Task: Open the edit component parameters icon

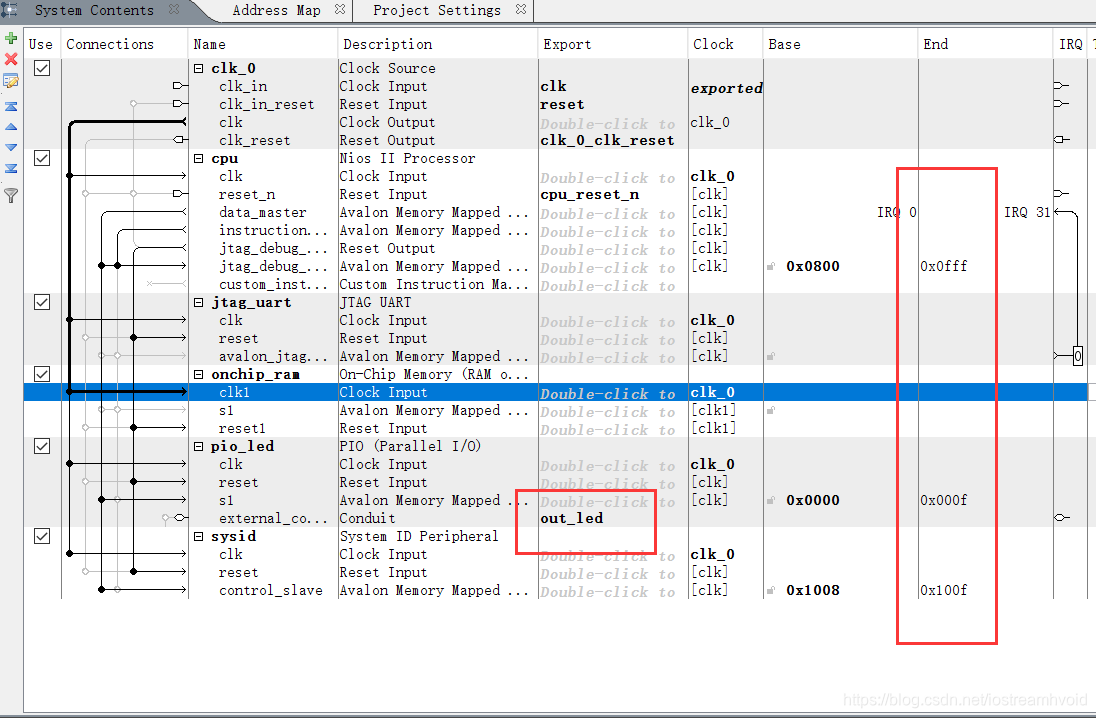Action: (x=11, y=81)
